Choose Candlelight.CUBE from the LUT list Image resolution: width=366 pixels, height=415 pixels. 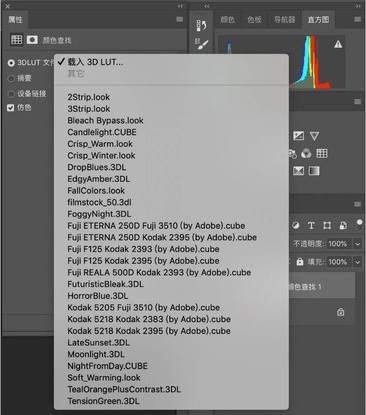(x=102, y=132)
